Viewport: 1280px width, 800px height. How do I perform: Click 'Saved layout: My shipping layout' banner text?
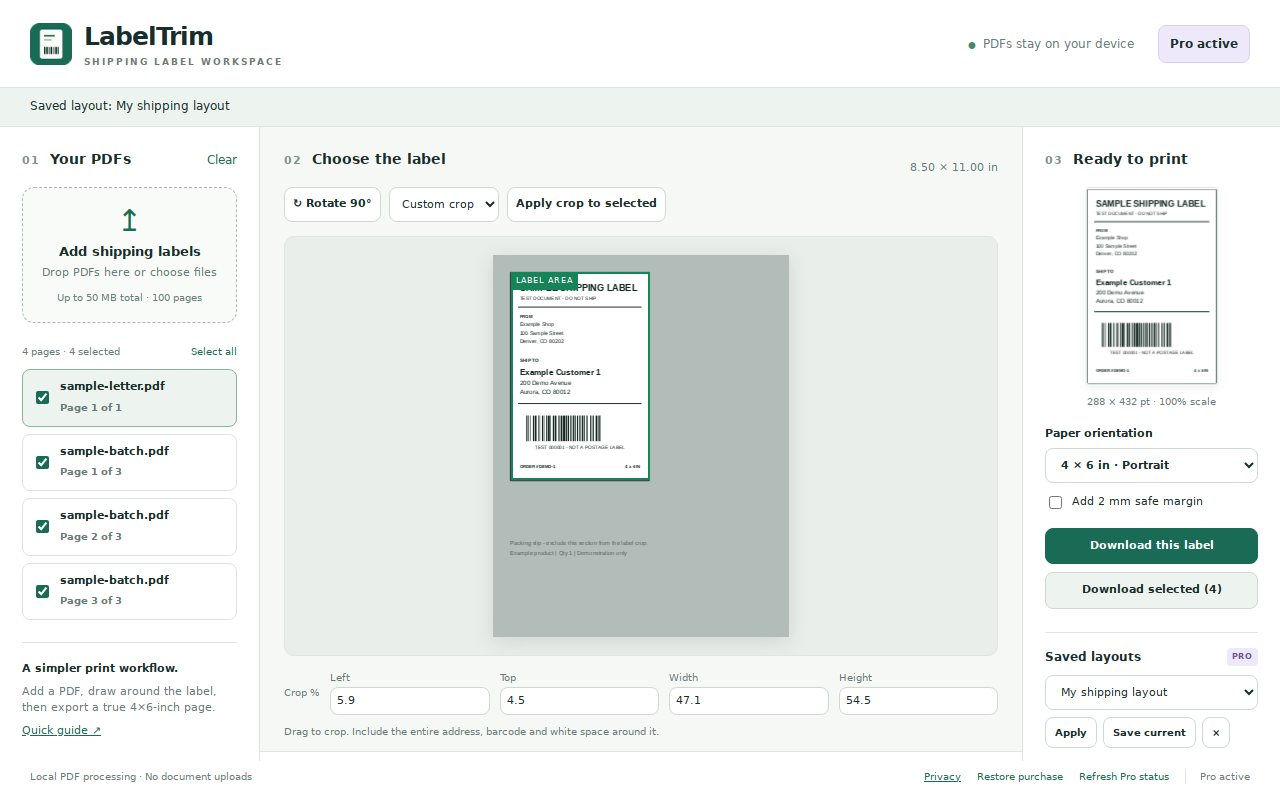130,106
